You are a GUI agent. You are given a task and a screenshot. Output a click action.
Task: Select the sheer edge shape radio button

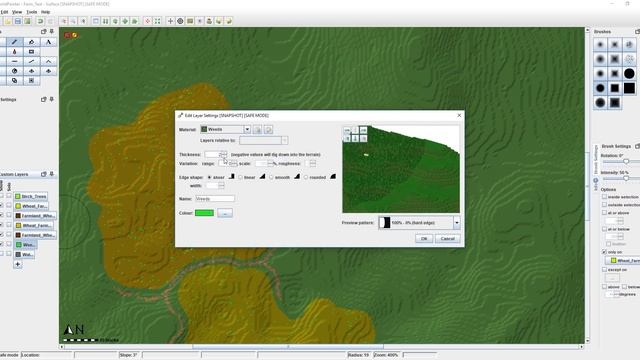[209, 178]
